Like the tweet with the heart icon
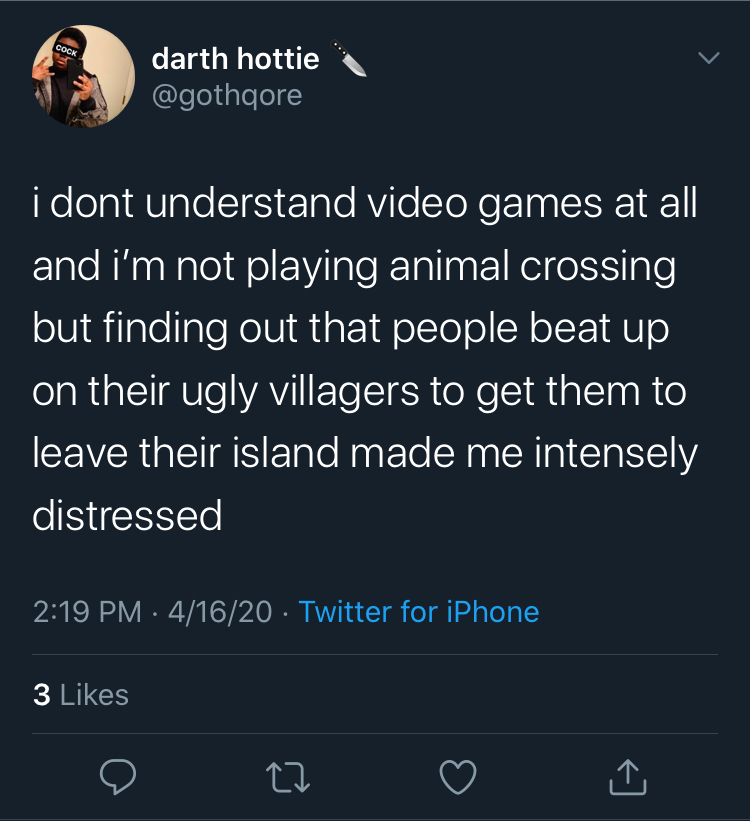The height and width of the screenshot is (821, 750). (x=460, y=777)
